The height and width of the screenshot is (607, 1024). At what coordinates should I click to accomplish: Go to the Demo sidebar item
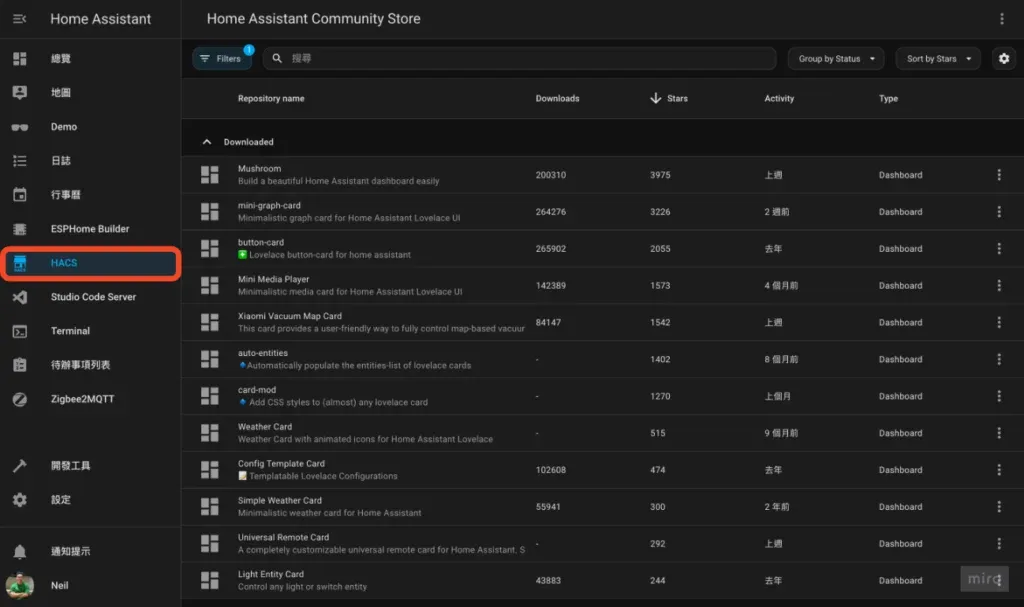coord(64,127)
